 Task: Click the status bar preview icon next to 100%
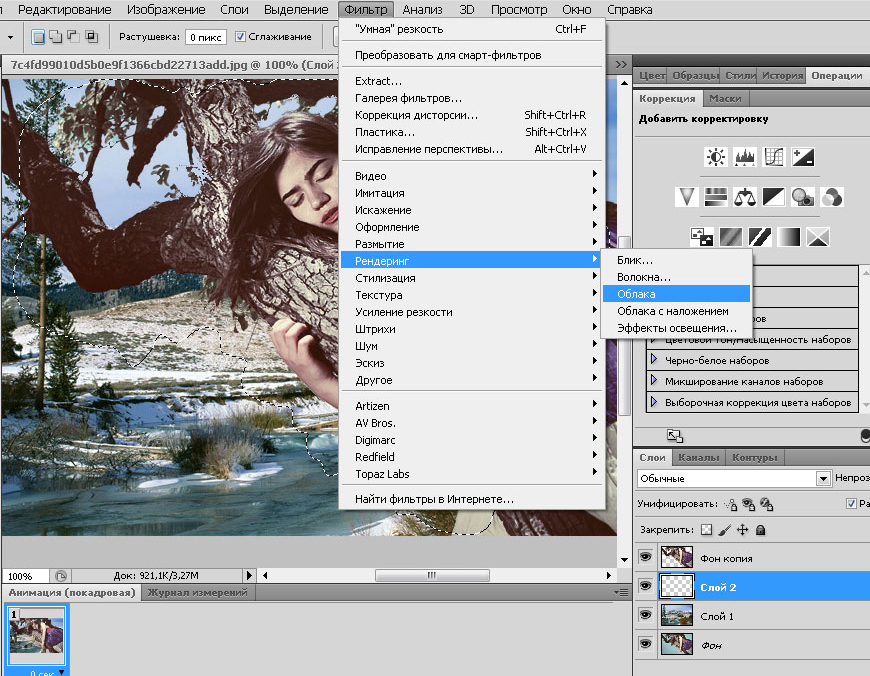pyautogui.click(x=60, y=576)
